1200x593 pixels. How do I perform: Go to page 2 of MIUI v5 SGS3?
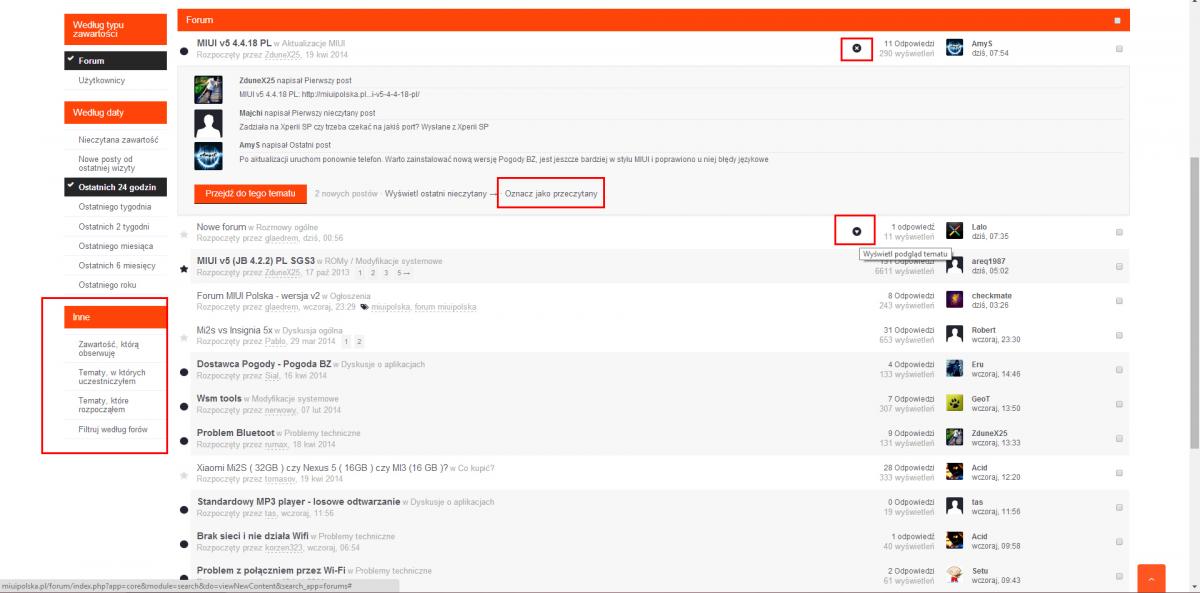click(x=373, y=273)
